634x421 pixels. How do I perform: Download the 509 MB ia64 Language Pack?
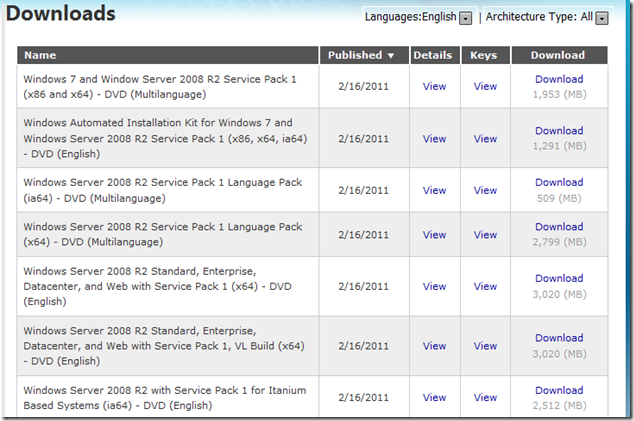(x=559, y=182)
